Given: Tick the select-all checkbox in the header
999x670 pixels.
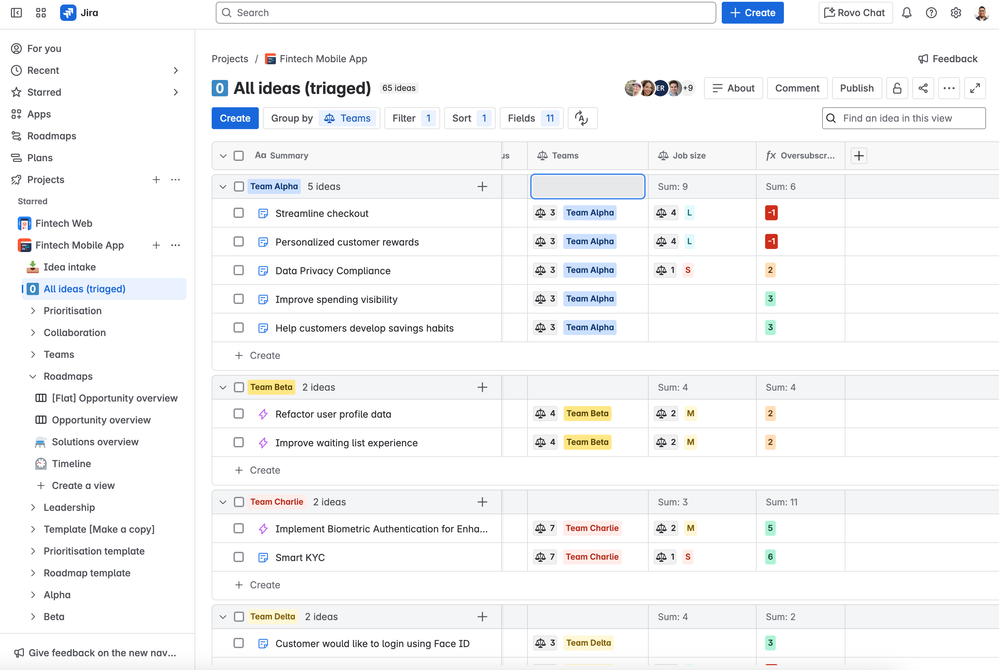Looking at the screenshot, I should click(239, 155).
